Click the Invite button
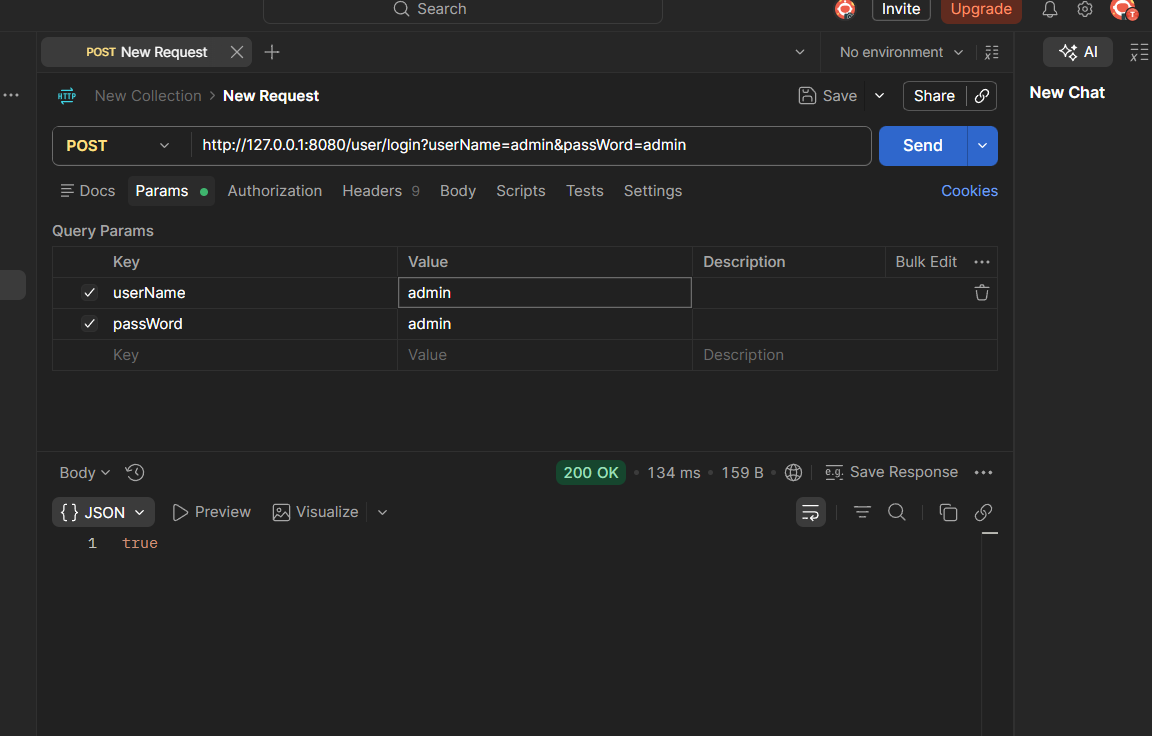Image resolution: width=1152 pixels, height=736 pixels. click(x=901, y=9)
